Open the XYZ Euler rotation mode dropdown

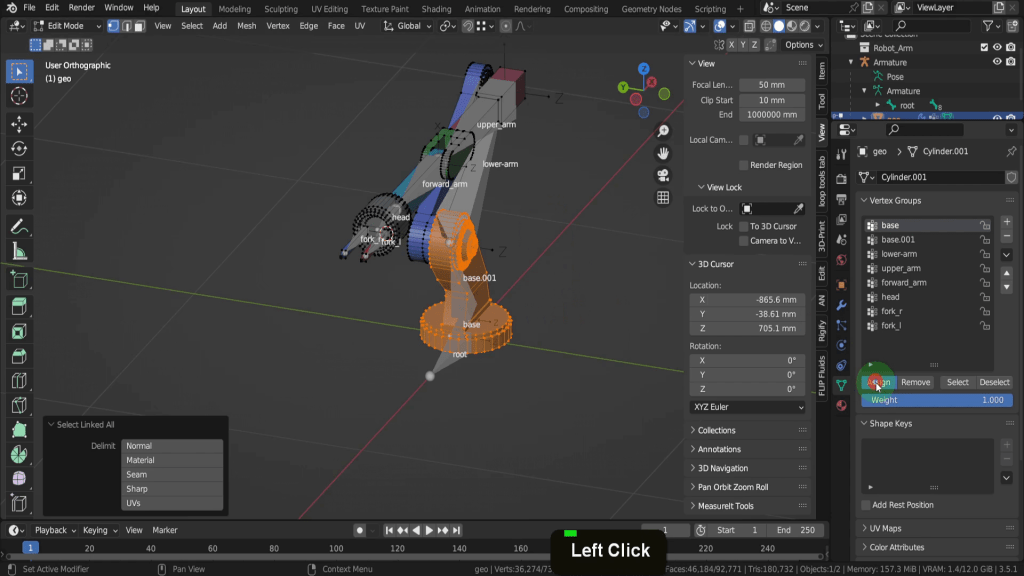747,407
